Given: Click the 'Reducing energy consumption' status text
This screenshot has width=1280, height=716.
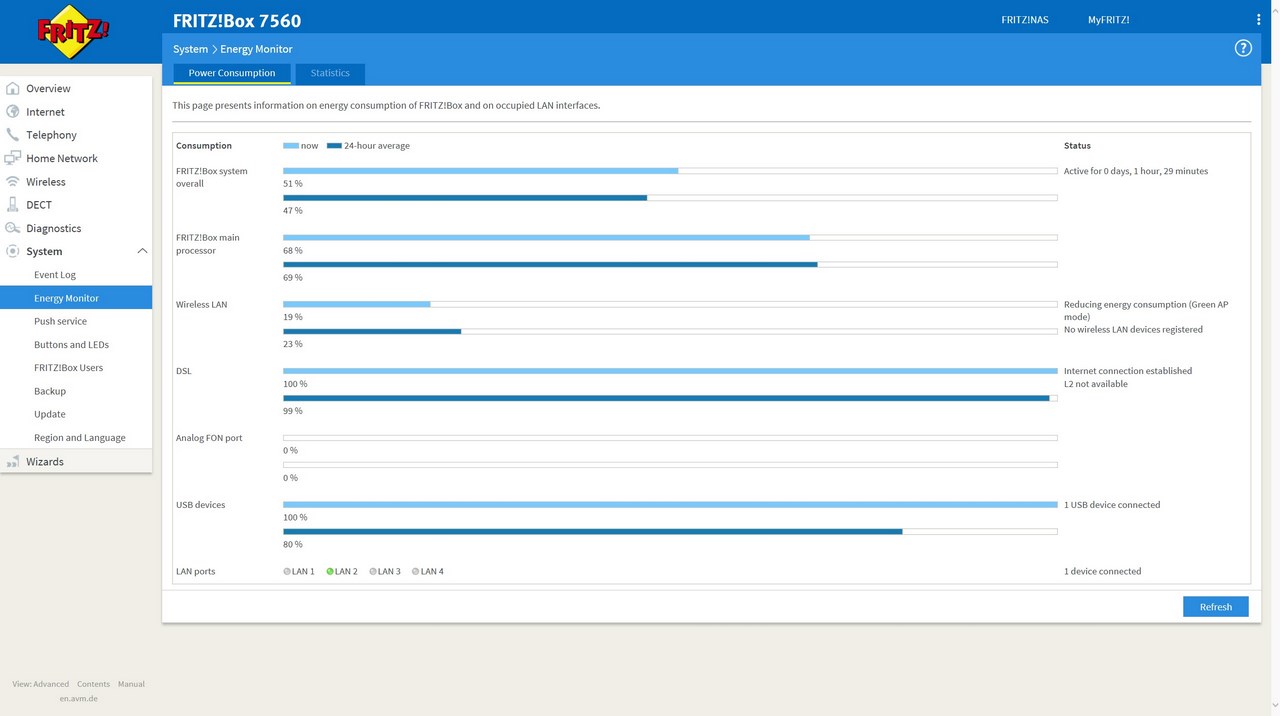Looking at the screenshot, I should 1146,311.
